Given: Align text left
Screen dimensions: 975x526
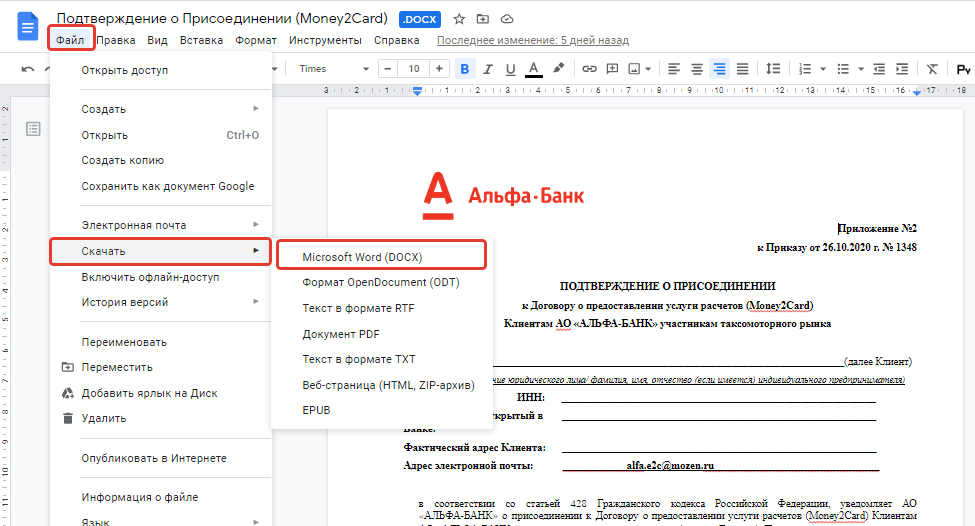Looking at the screenshot, I should coord(673,69).
